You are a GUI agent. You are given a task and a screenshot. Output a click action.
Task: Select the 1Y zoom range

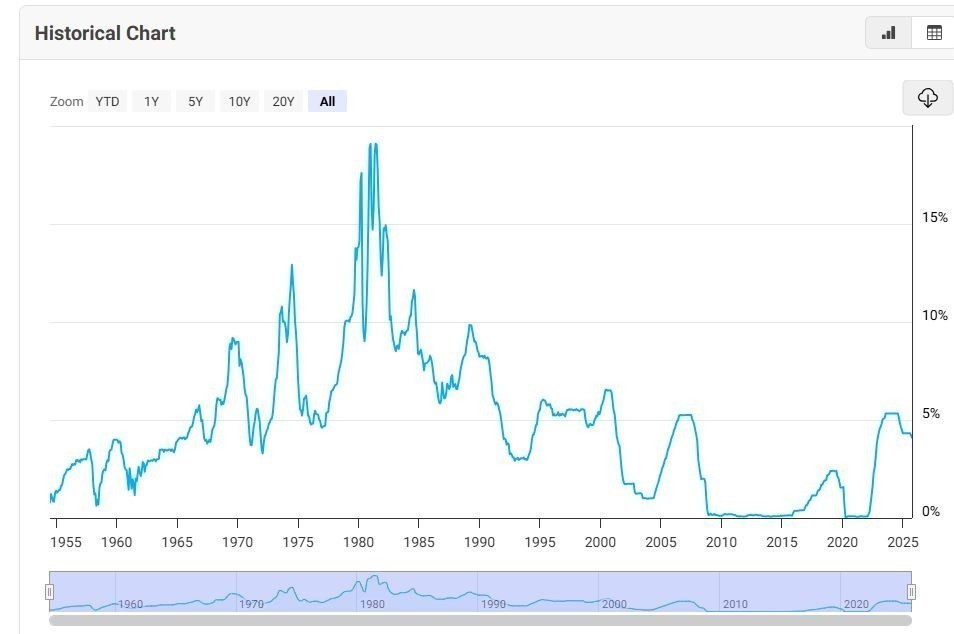[151, 101]
